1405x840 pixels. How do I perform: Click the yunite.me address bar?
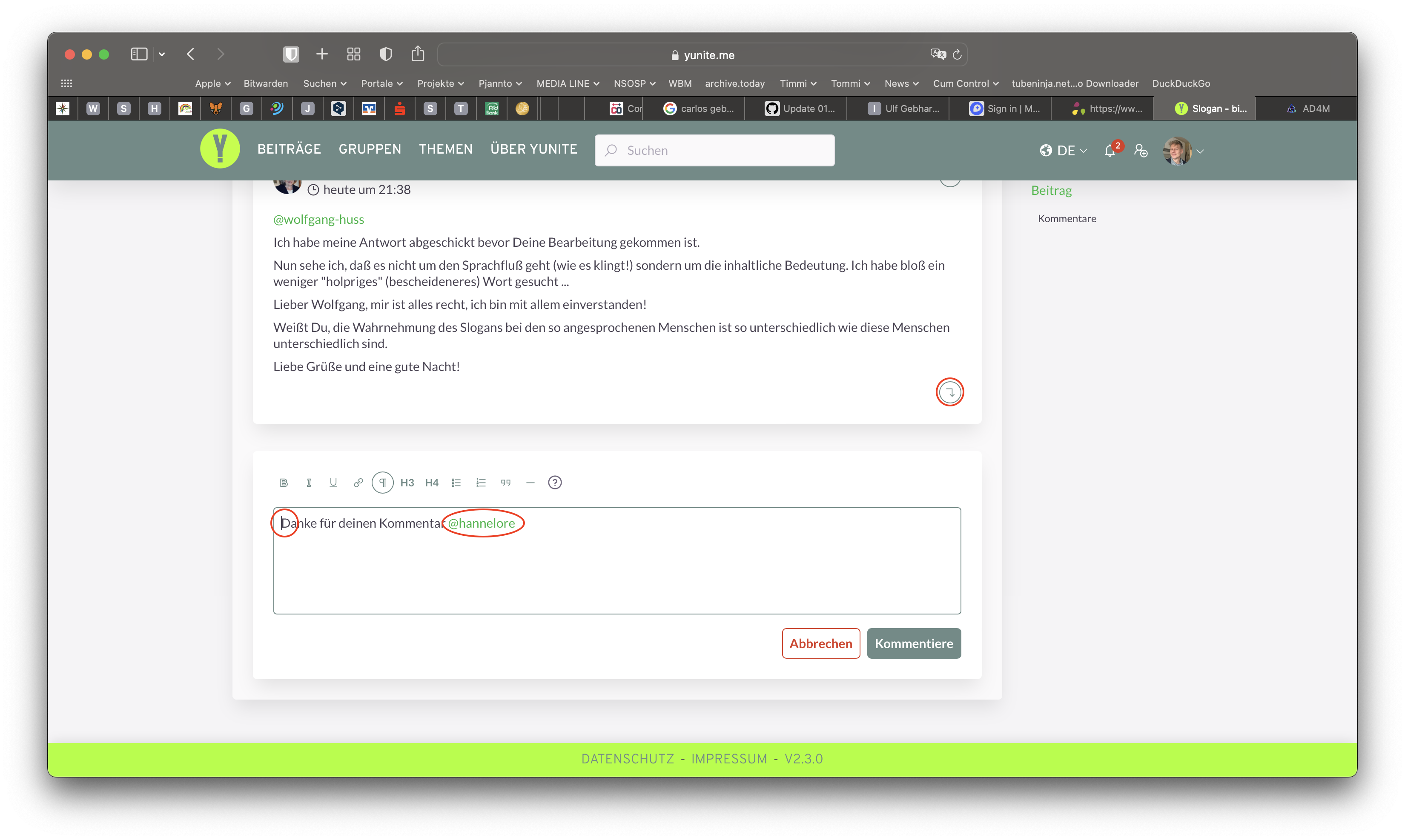pyautogui.click(x=702, y=54)
